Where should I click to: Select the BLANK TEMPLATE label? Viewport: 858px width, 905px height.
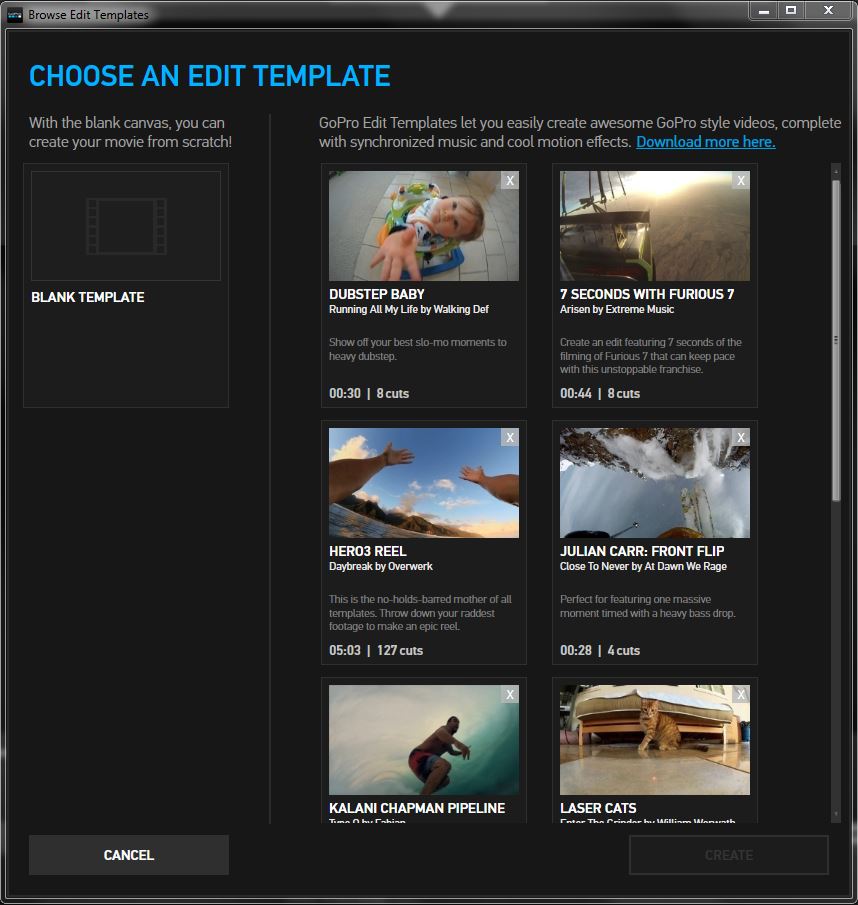pyautogui.click(x=88, y=297)
